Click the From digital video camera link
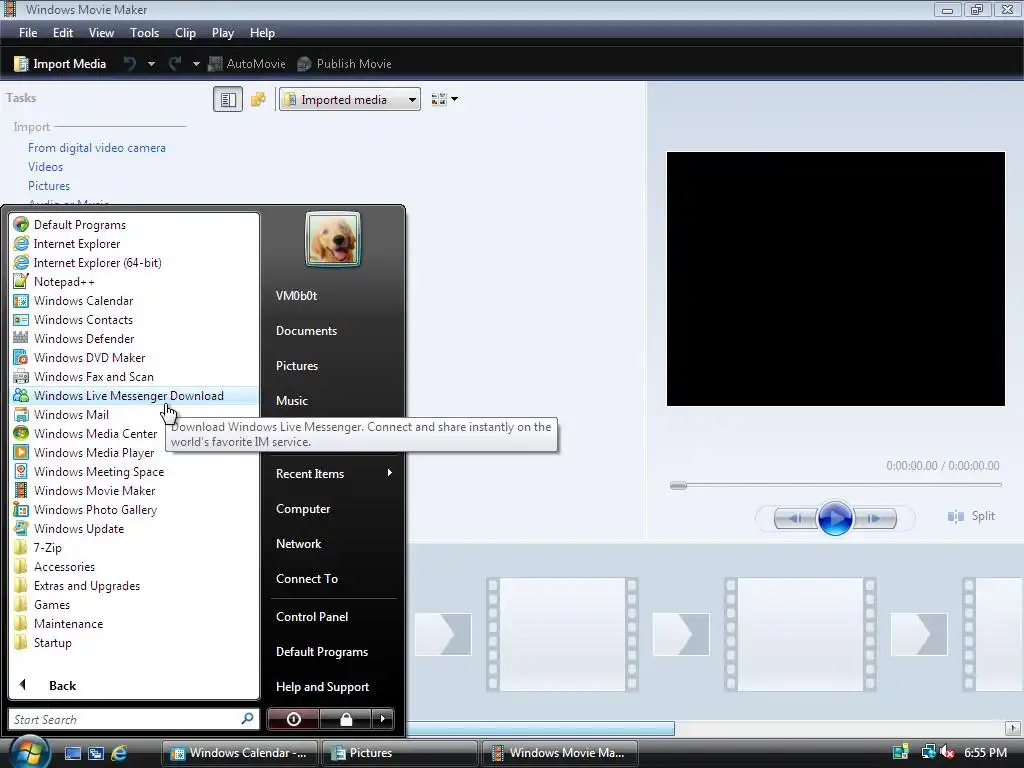The width and height of the screenshot is (1024, 768). tap(97, 148)
